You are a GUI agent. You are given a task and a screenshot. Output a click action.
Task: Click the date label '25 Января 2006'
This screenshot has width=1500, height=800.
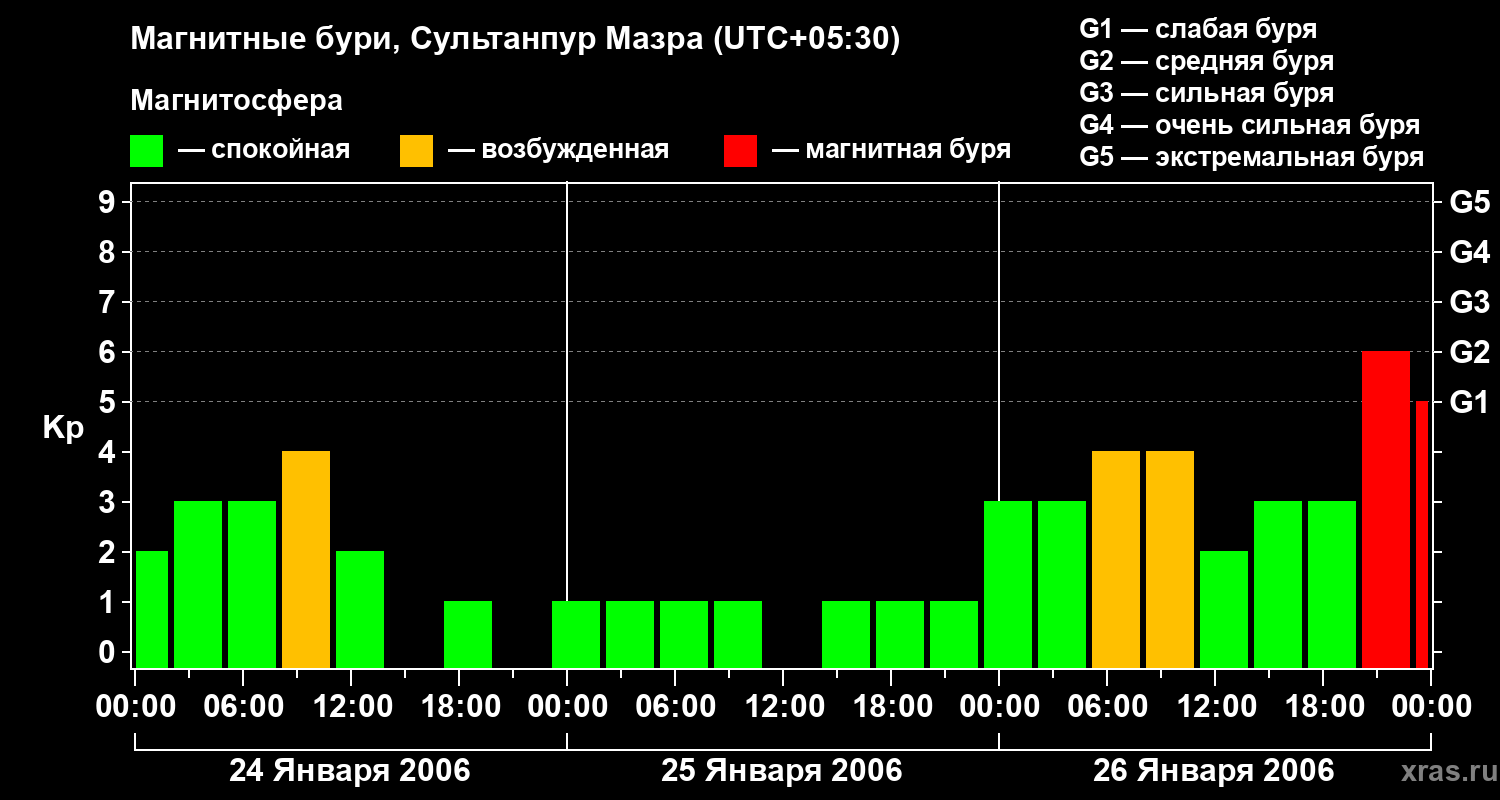[782, 771]
